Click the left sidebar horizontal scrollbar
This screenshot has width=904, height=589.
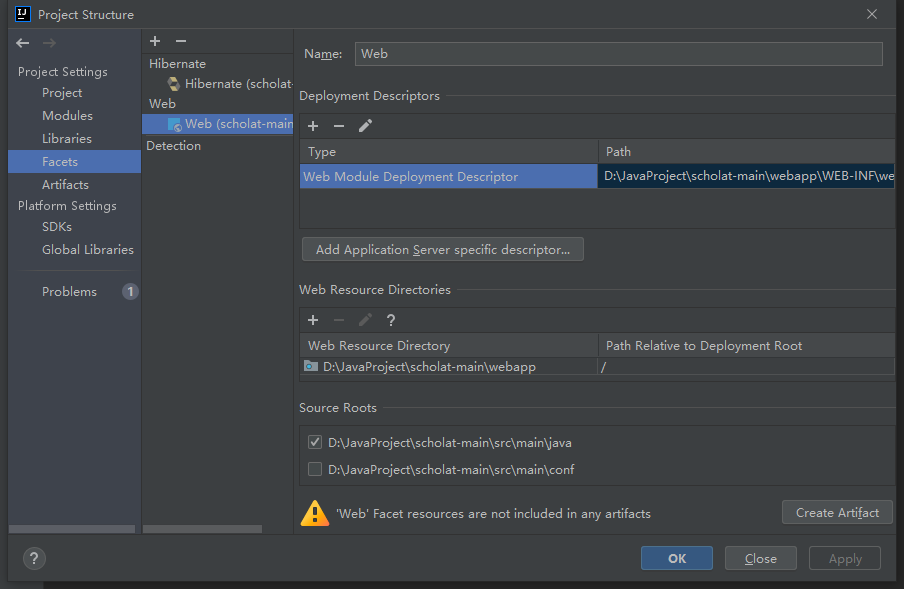(72, 529)
